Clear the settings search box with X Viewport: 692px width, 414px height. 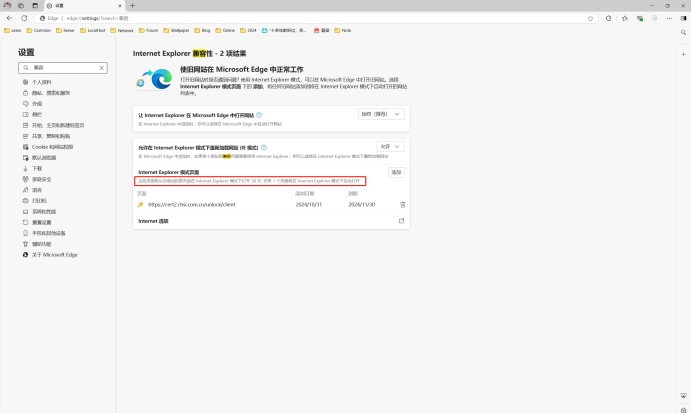click(101, 68)
